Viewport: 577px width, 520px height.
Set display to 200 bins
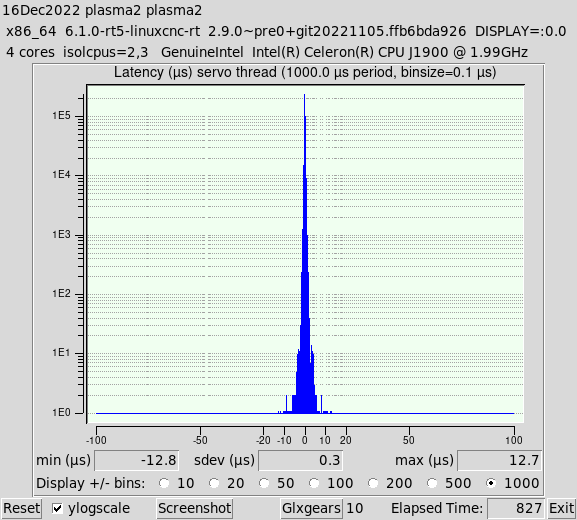point(373,483)
